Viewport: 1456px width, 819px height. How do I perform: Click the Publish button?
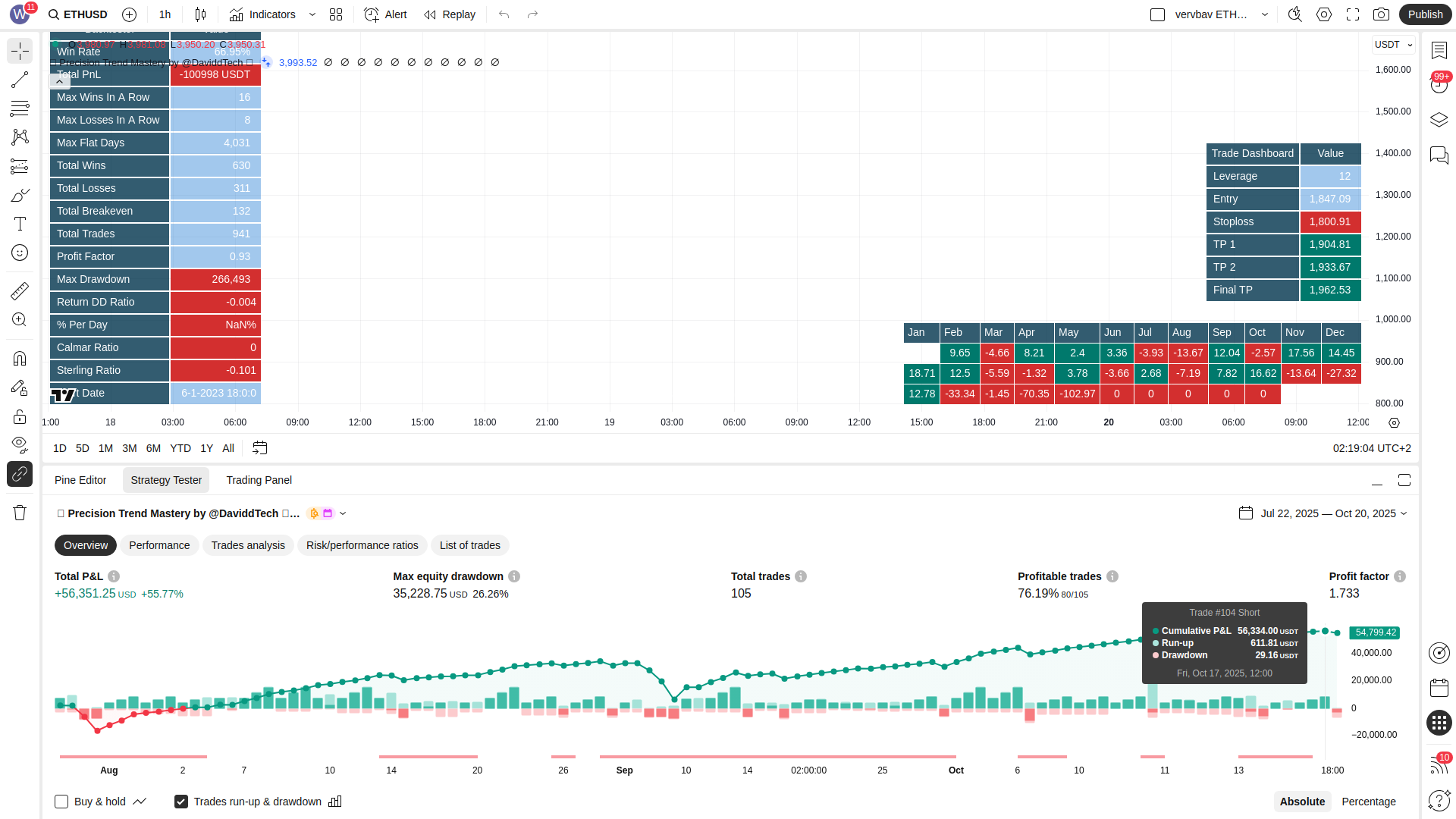pyautogui.click(x=1424, y=14)
